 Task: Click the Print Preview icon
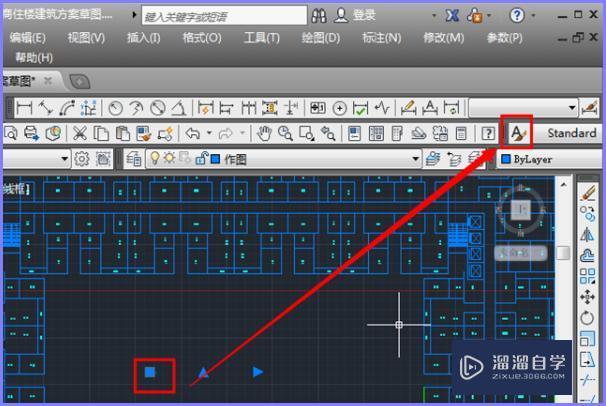click(x=10, y=134)
